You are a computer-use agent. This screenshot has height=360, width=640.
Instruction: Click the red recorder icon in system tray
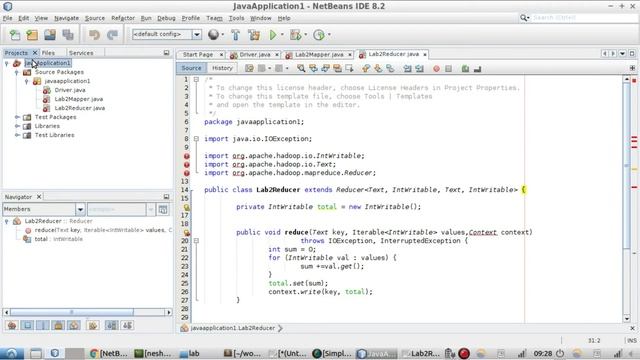click(x=464, y=353)
